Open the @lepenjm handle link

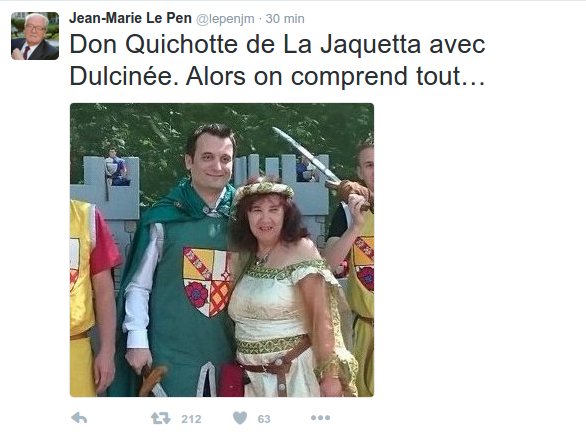point(225,19)
